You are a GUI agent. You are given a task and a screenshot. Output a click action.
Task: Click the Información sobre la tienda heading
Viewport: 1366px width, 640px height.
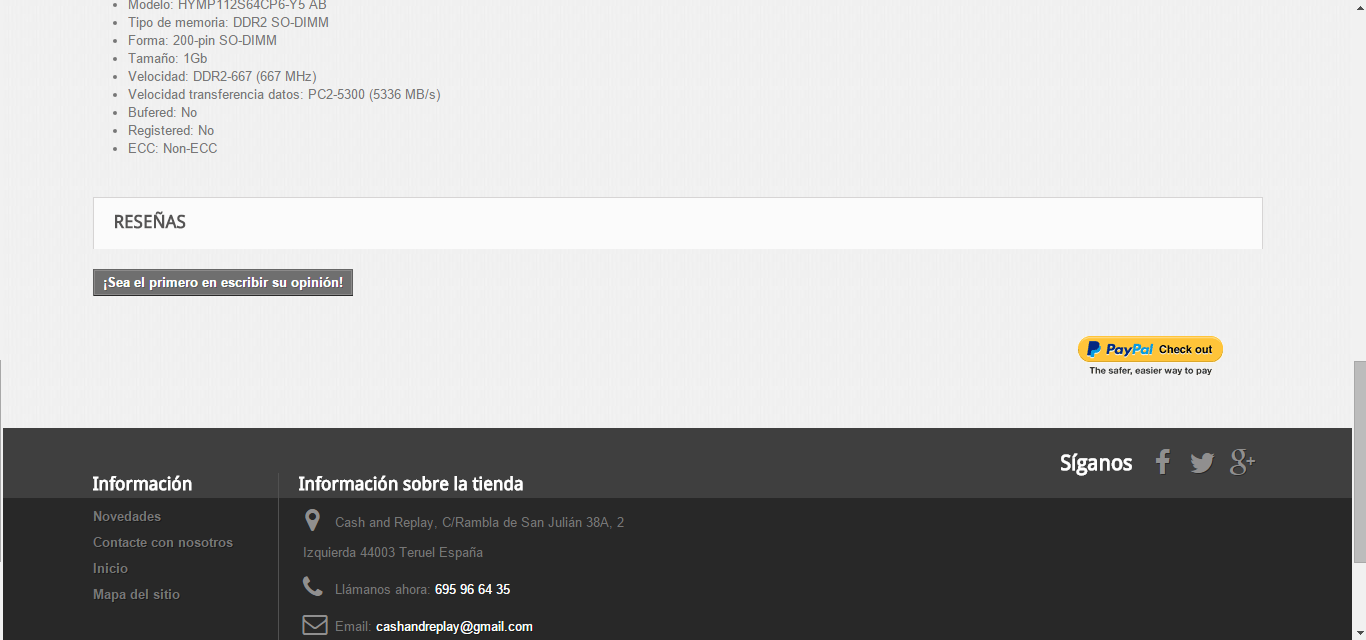tap(410, 484)
